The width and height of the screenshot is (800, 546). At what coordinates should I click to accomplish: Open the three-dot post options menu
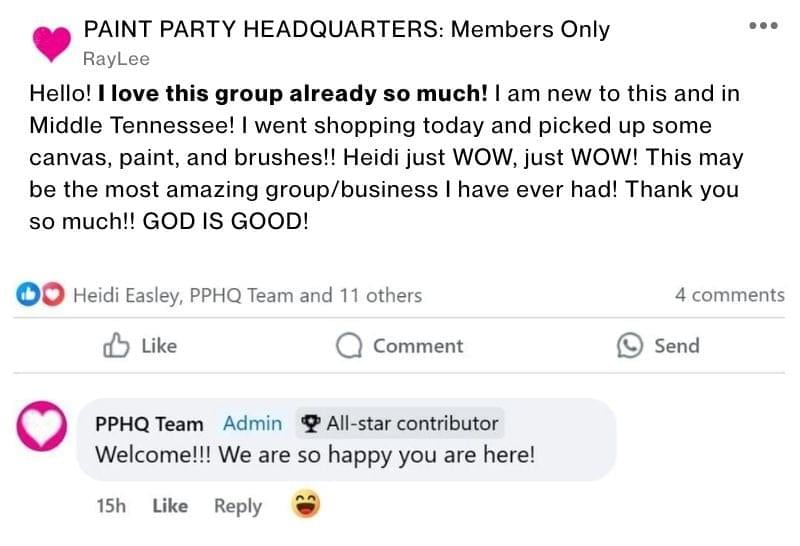(x=763, y=26)
